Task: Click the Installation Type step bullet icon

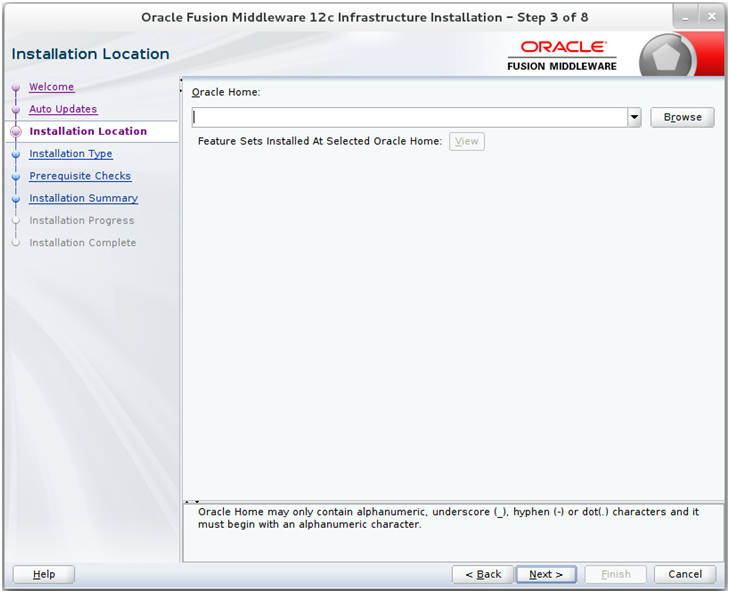Action: pos(16,154)
